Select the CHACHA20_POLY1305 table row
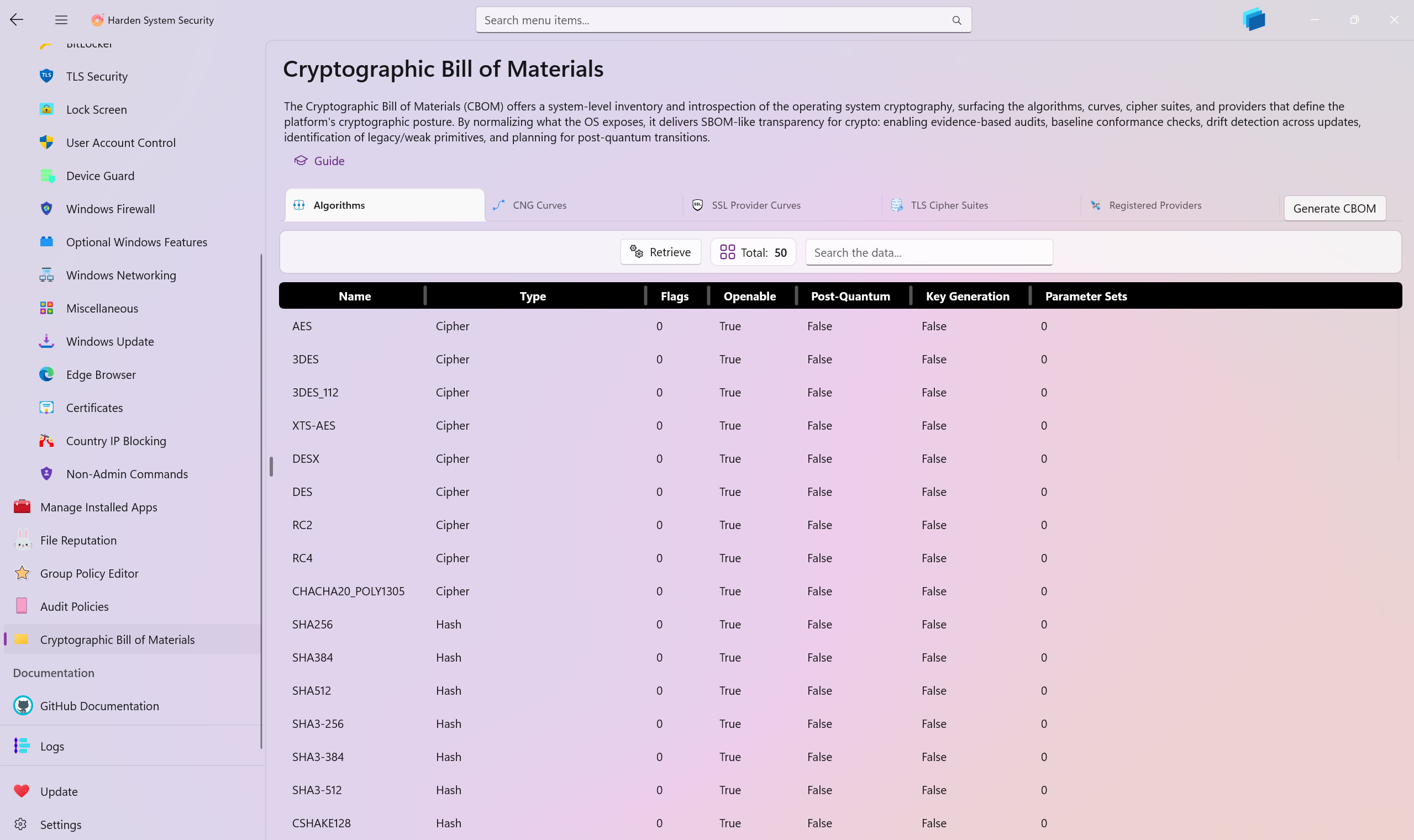1414x840 pixels. coord(348,591)
